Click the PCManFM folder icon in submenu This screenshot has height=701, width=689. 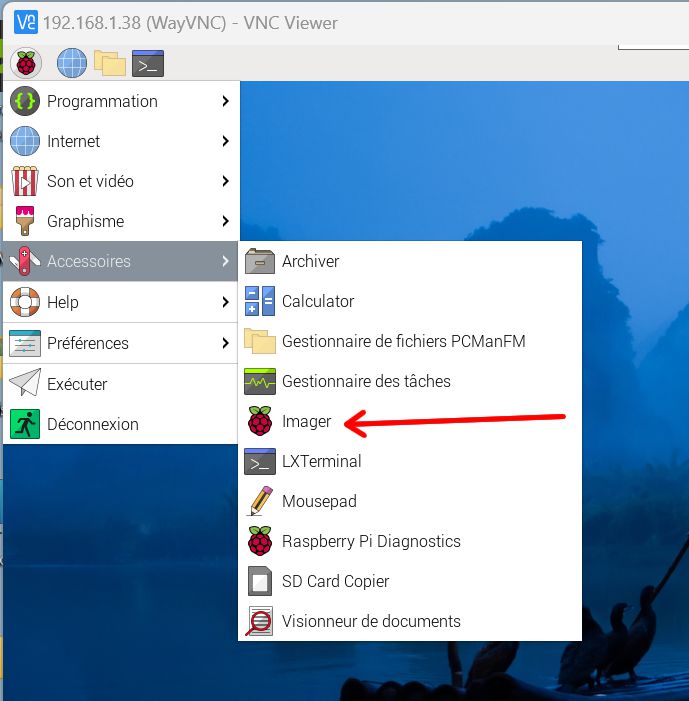[x=260, y=341]
